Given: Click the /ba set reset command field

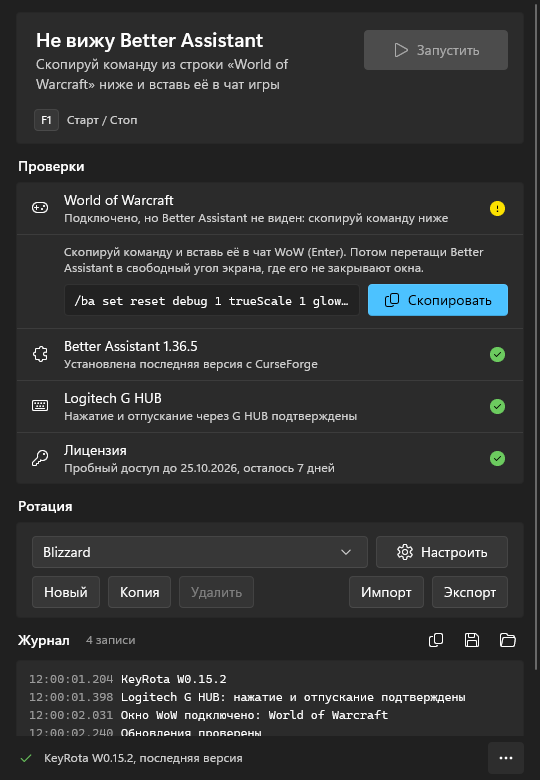Looking at the screenshot, I should (212, 300).
